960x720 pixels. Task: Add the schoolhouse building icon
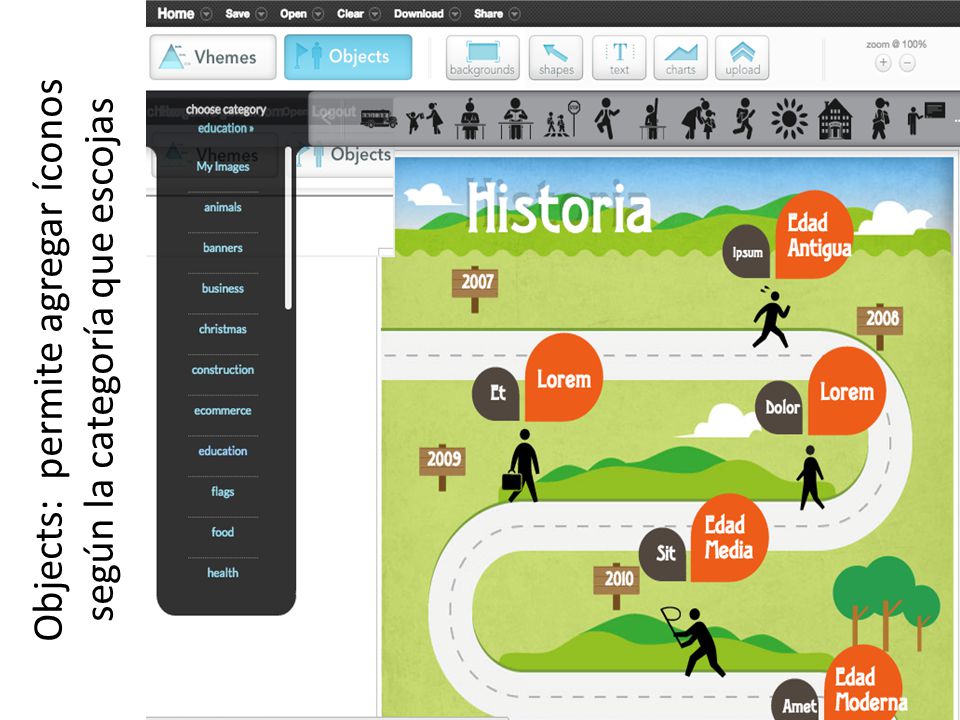click(835, 119)
